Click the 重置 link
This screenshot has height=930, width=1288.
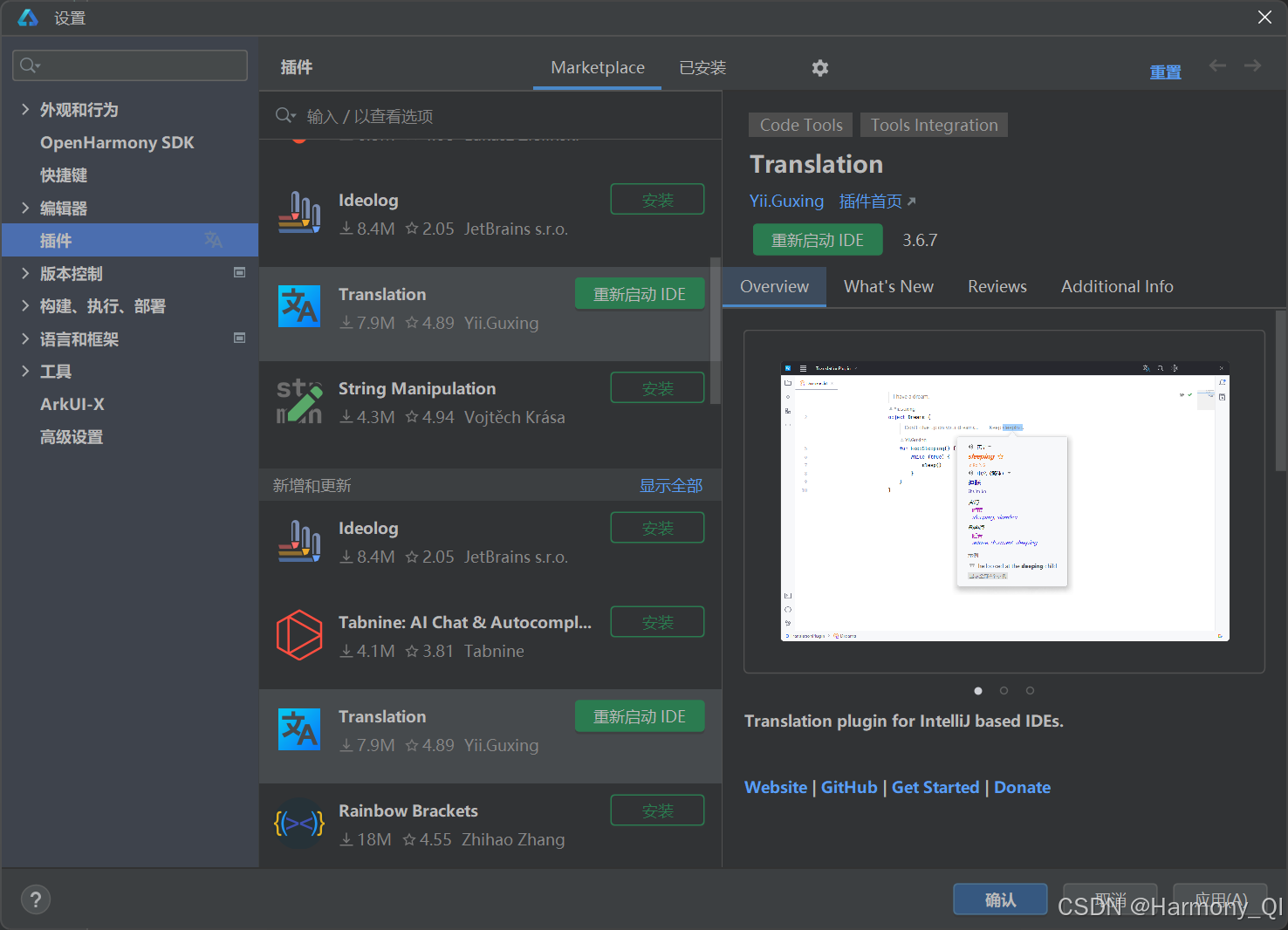(x=1166, y=72)
